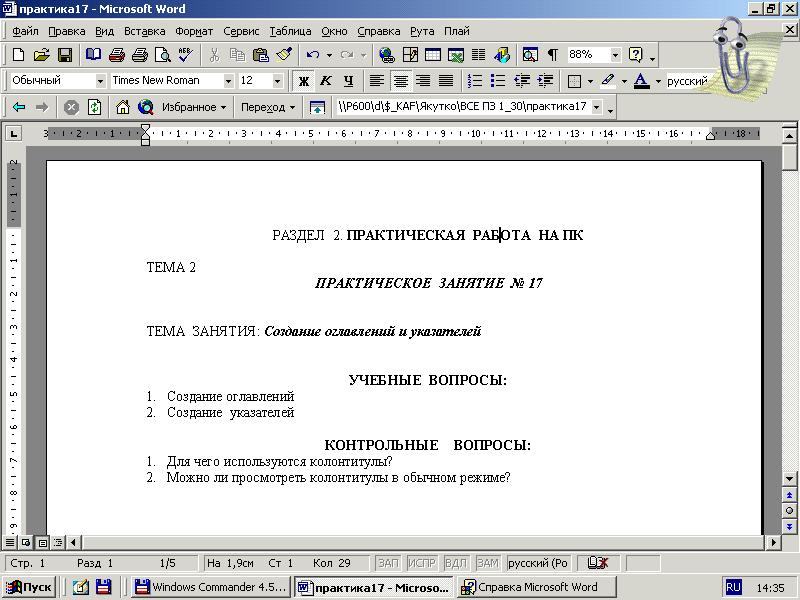Apply bulleted list formatting
Image resolution: width=800 pixels, height=600 pixels.
(497, 81)
